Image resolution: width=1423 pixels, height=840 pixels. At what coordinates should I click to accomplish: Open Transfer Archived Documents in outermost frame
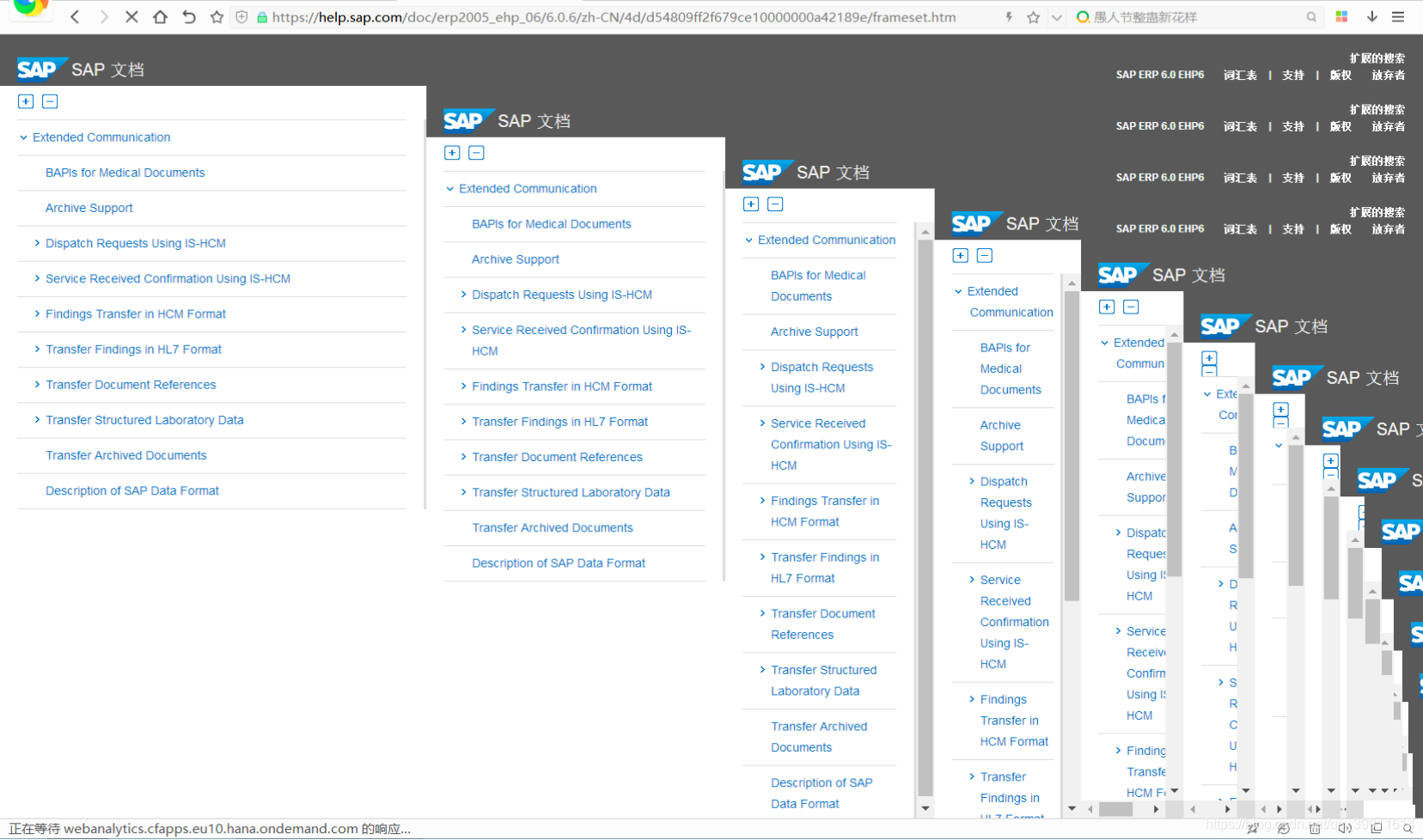(125, 455)
